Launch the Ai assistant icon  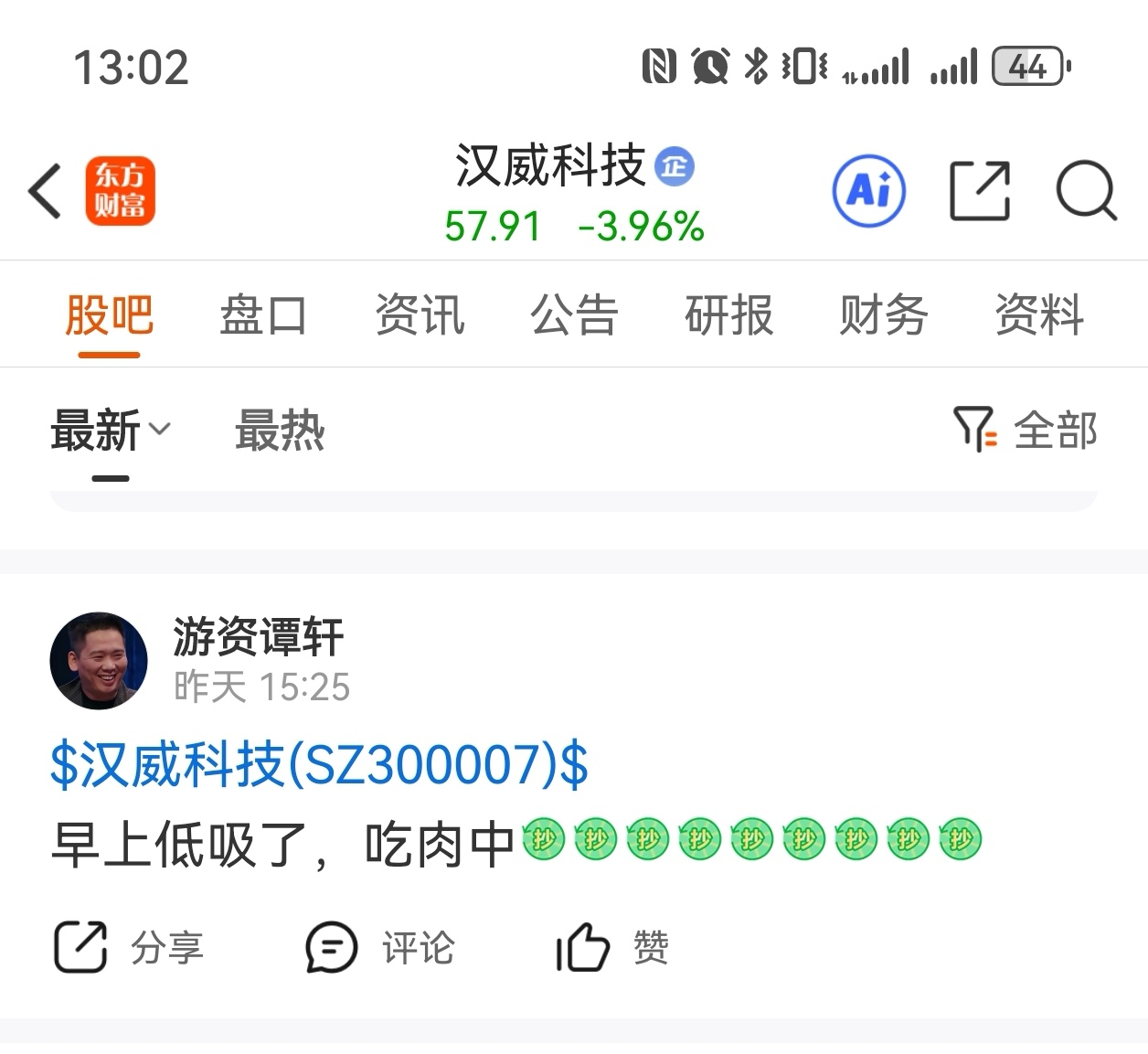(868, 191)
